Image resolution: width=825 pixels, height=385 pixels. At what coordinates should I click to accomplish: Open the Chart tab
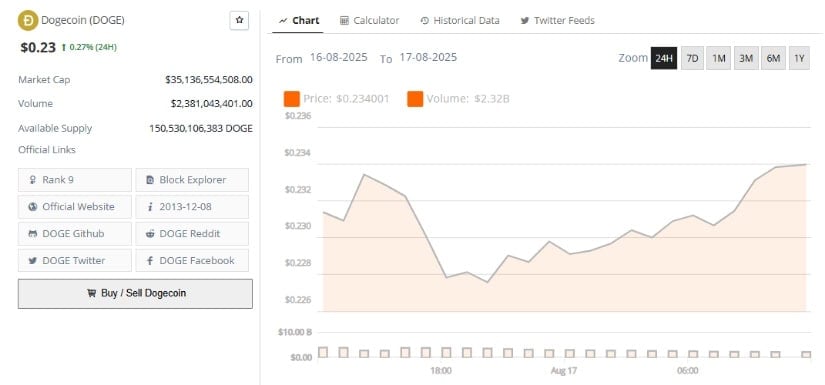tap(298, 21)
